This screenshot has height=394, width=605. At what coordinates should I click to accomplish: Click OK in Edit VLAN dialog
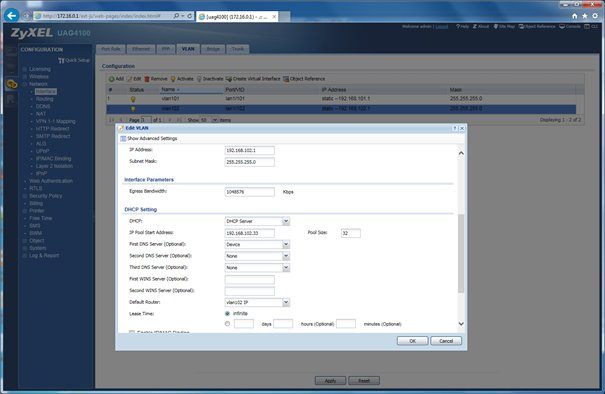[x=412, y=341]
